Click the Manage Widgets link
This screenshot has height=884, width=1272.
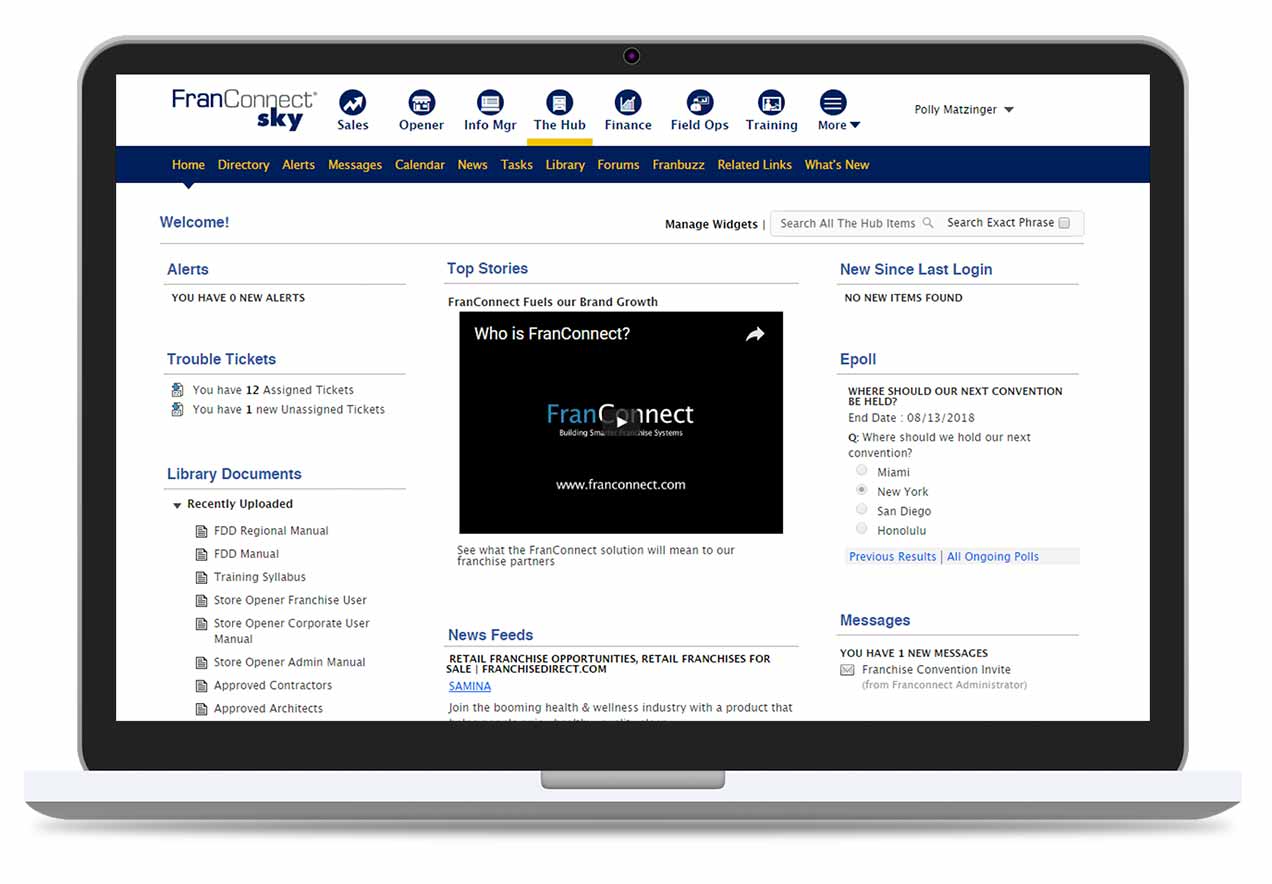[x=711, y=224]
